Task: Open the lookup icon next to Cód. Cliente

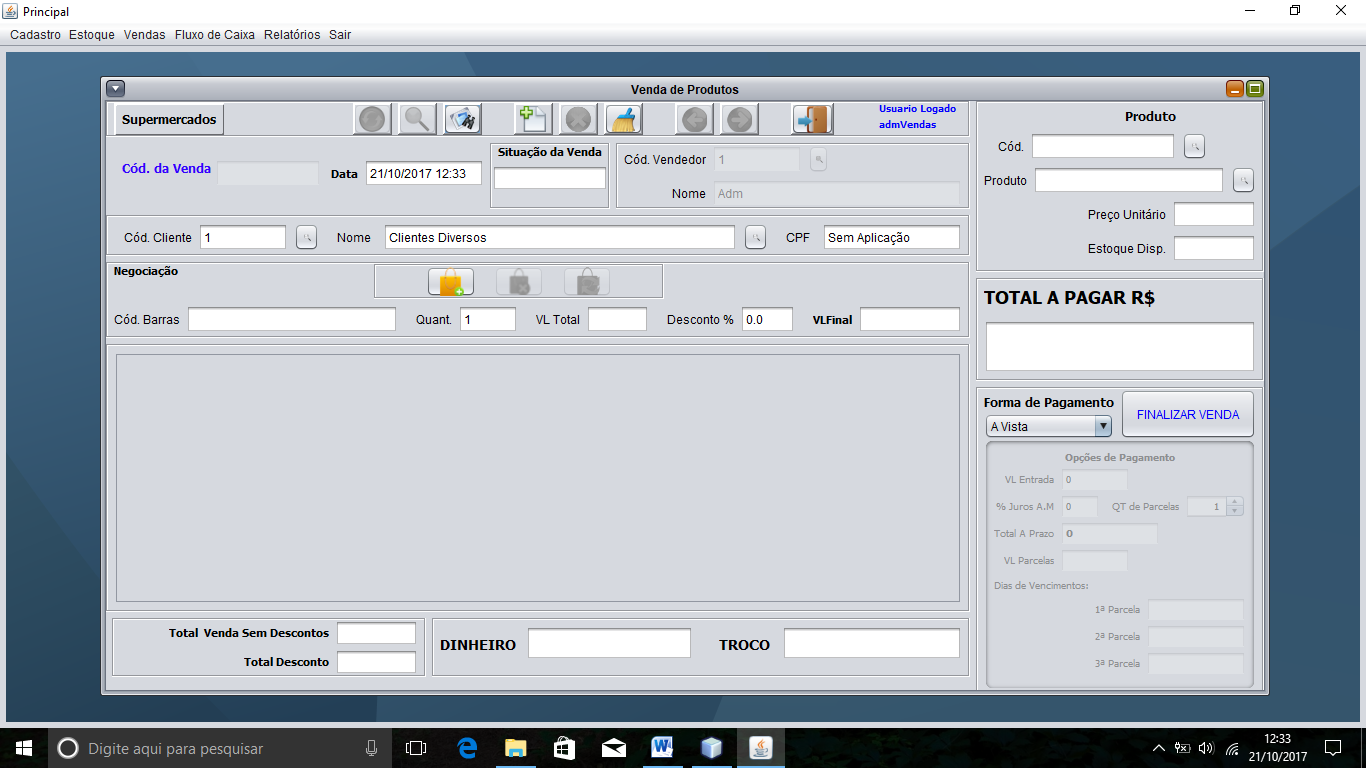Action: coord(306,237)
